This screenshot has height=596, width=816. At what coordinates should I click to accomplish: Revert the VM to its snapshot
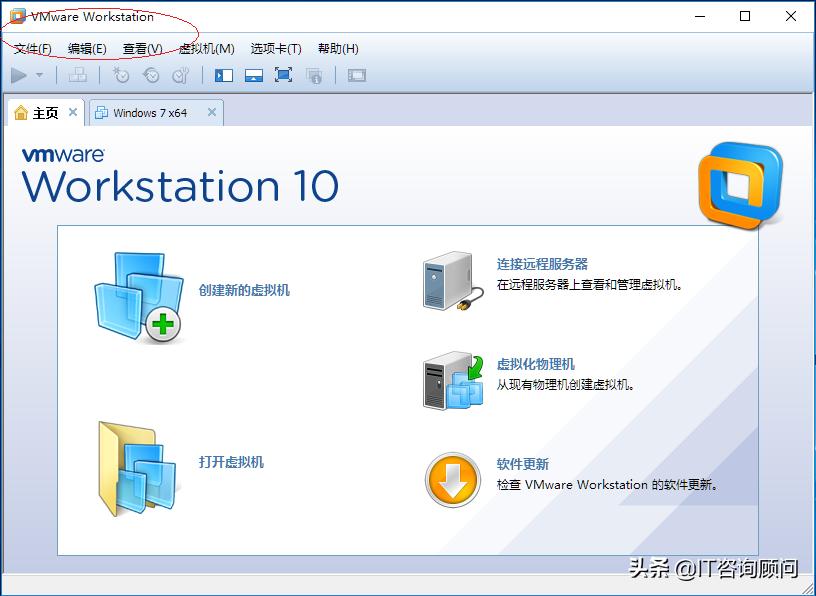coord(150,75)
